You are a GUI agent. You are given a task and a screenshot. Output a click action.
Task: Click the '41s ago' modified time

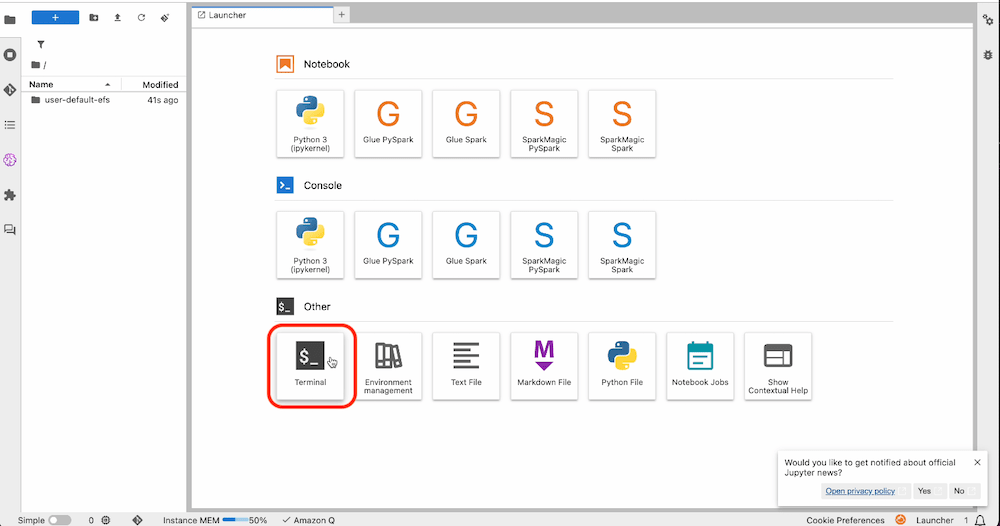(x=163, y=100)
